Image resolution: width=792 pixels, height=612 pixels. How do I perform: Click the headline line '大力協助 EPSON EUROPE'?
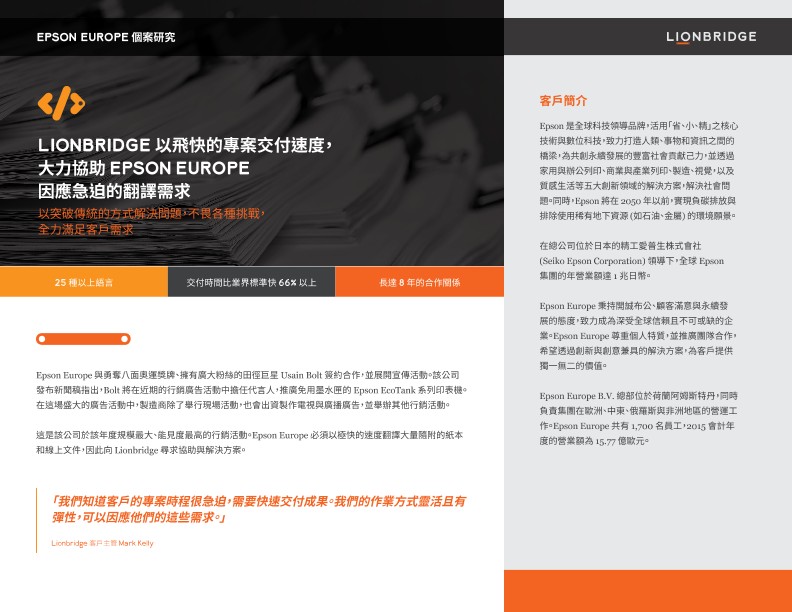(143, 168)
